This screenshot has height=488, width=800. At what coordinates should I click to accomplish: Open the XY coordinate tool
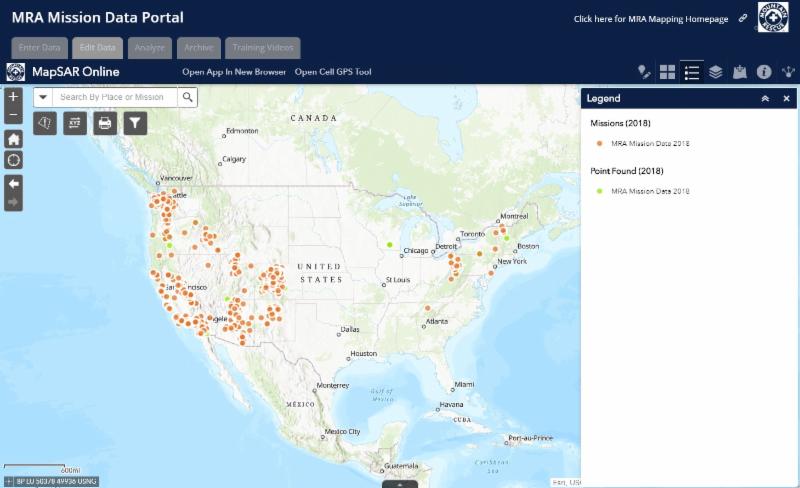(x=75, y=123)
